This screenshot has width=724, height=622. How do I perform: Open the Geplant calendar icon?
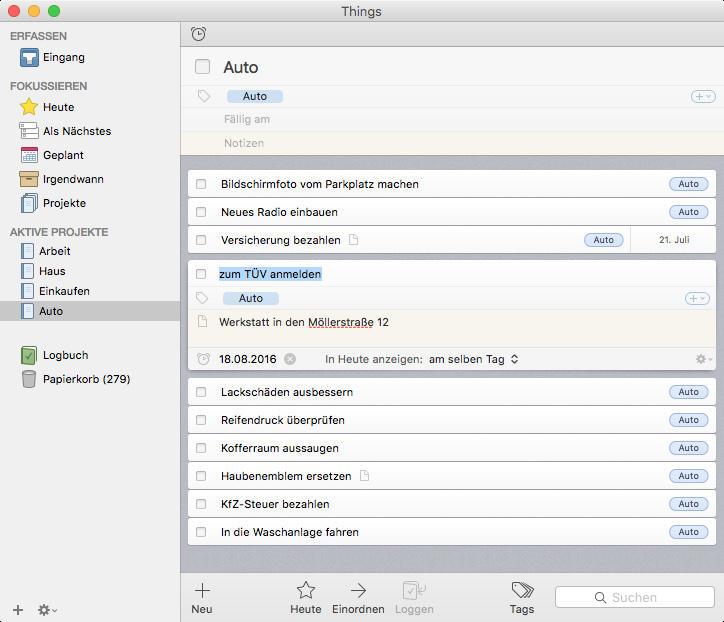[x=29, y=155]
